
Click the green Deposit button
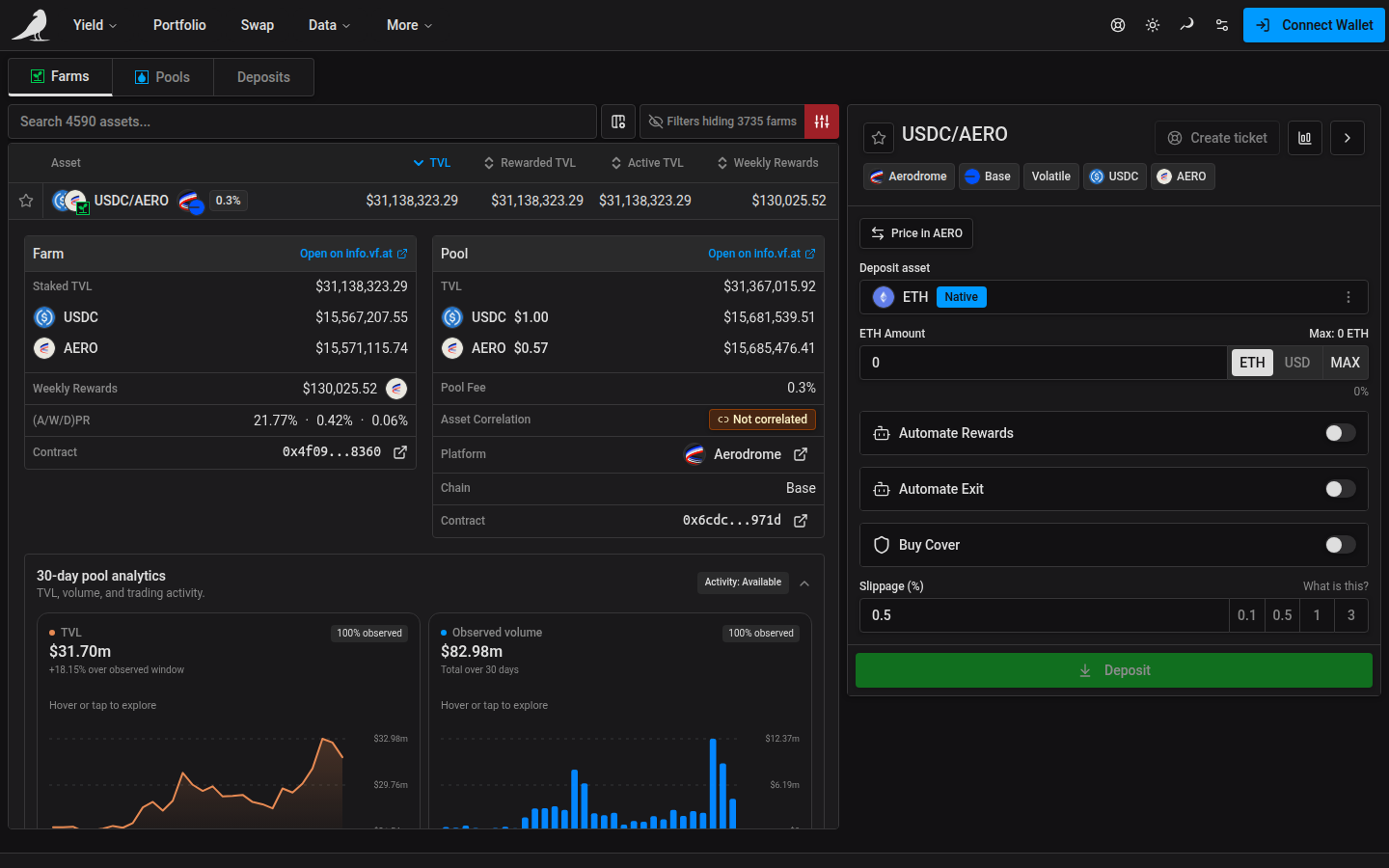pyautogui.click(x=1114, y=670)
